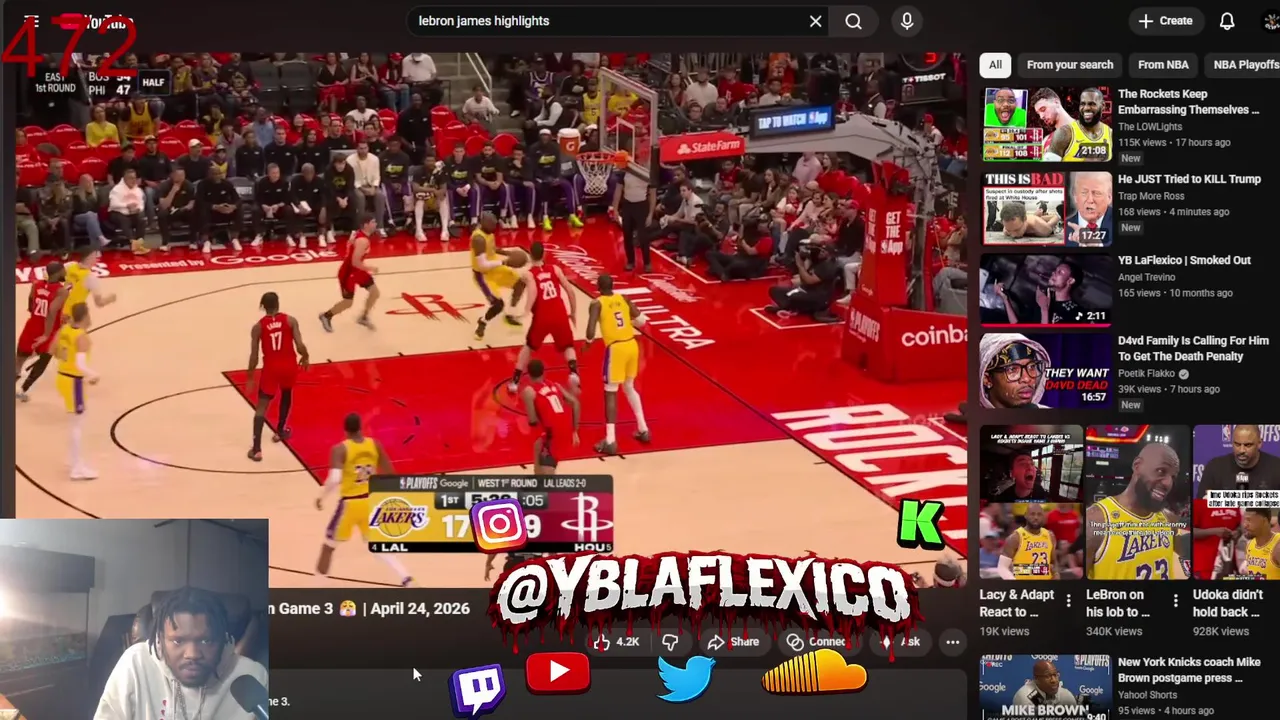Click the "LeBron on his lob to" short title
The height and width of the screenshot is (720, 1280).
pos(1118,603)
